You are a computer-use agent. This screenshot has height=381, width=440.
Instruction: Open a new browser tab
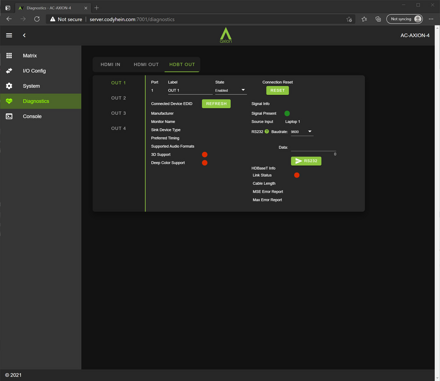click(97, 8)
